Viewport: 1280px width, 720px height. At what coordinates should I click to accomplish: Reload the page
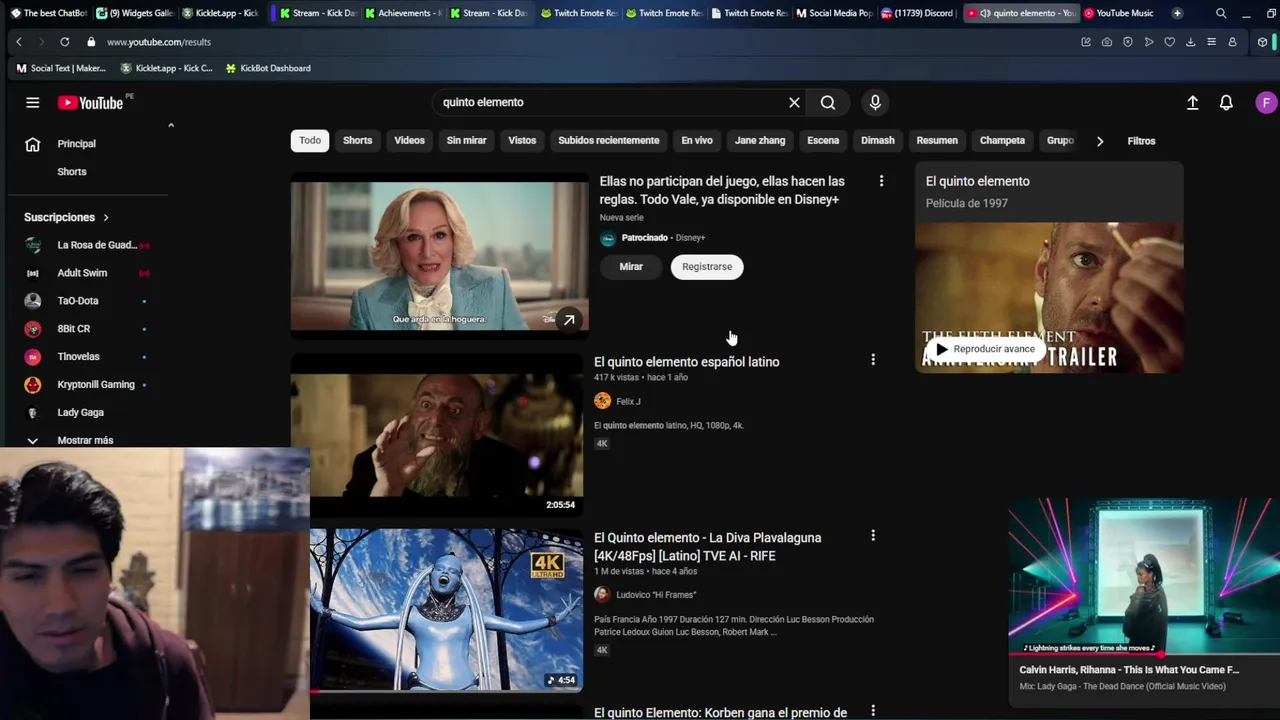(64, 42)
